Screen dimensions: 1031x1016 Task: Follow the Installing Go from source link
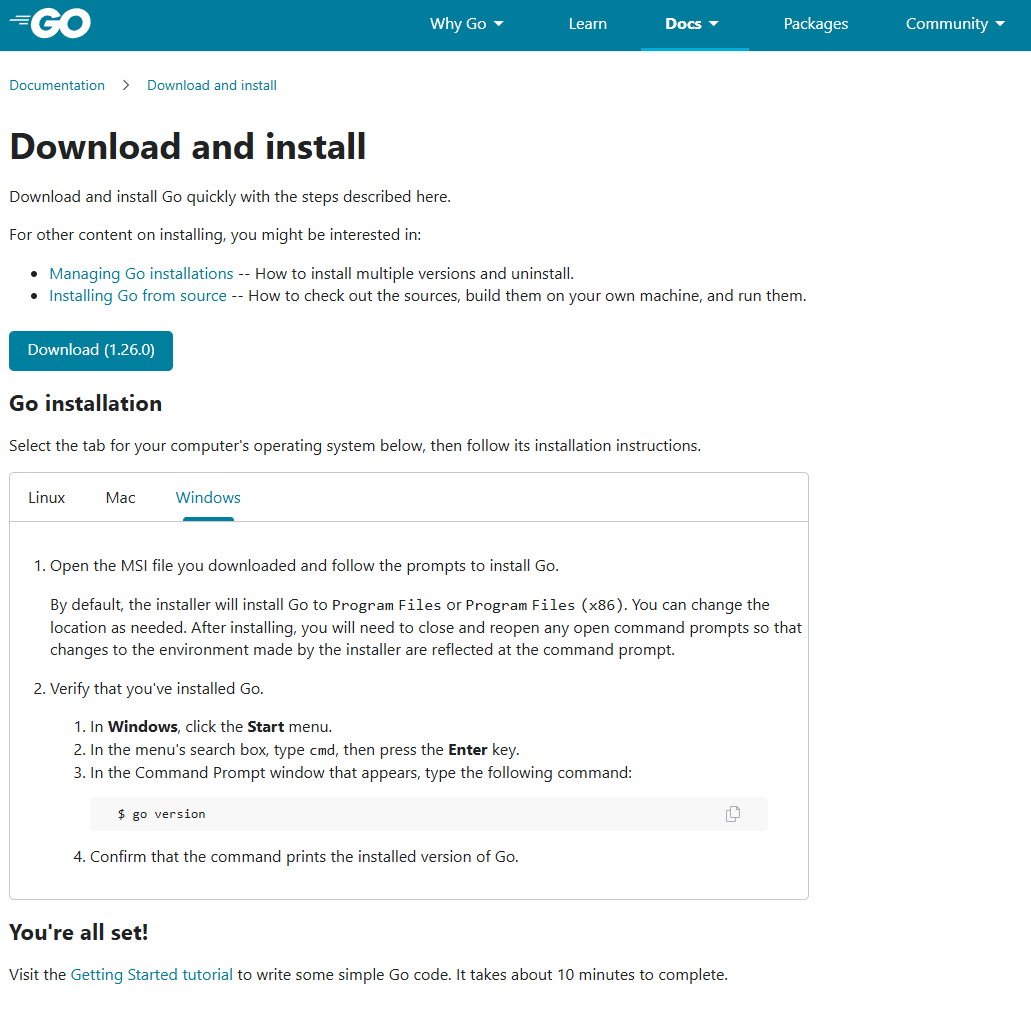pos(138,296)
